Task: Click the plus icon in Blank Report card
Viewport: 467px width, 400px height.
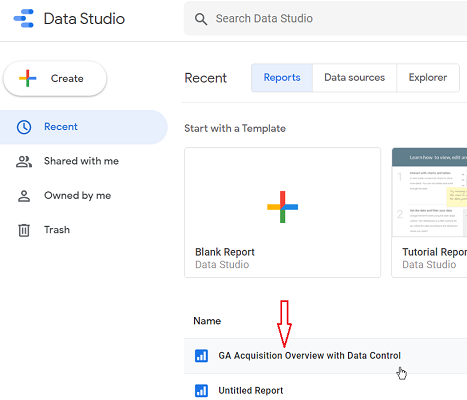Action: pyautogui.click(x=282, y=207)
